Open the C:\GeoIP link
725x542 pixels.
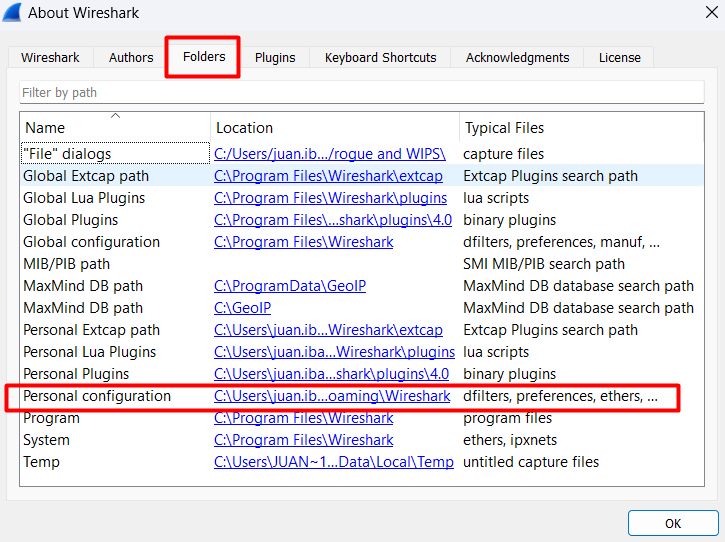coord(242,308)
